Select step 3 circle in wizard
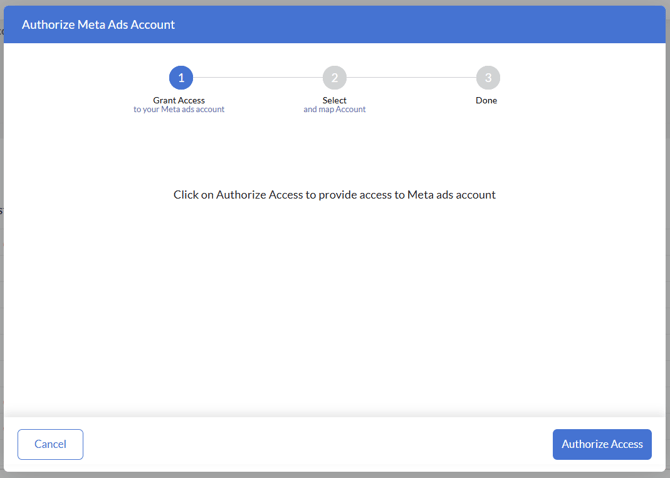The image size is (670, 478). pos(488,78)
